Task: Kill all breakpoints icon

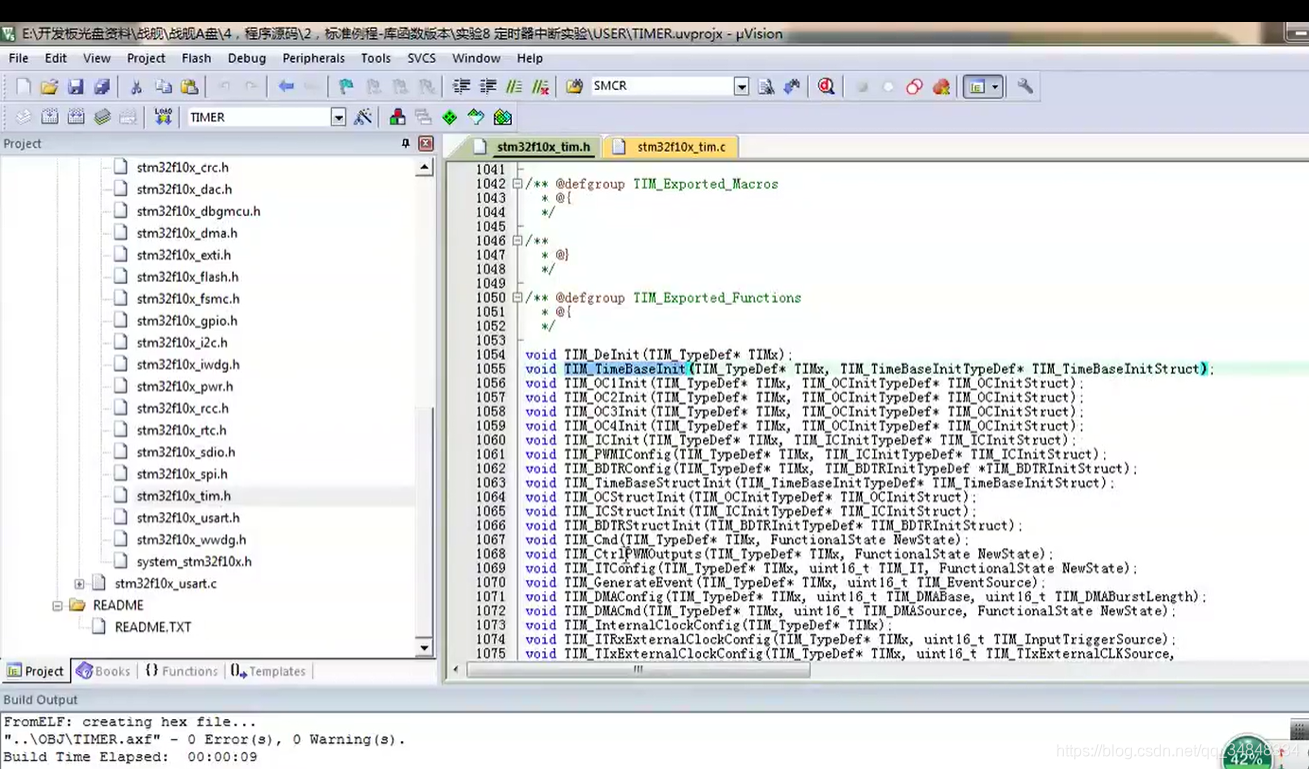Action: tap(941, 87)
